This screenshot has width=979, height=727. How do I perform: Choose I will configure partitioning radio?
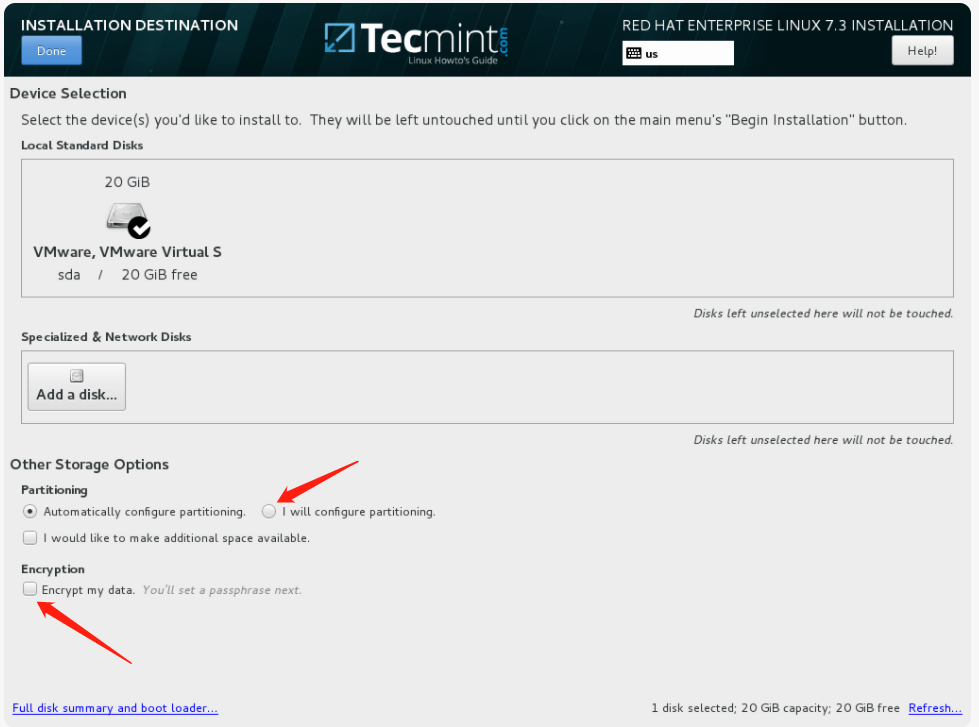point(268,512)
